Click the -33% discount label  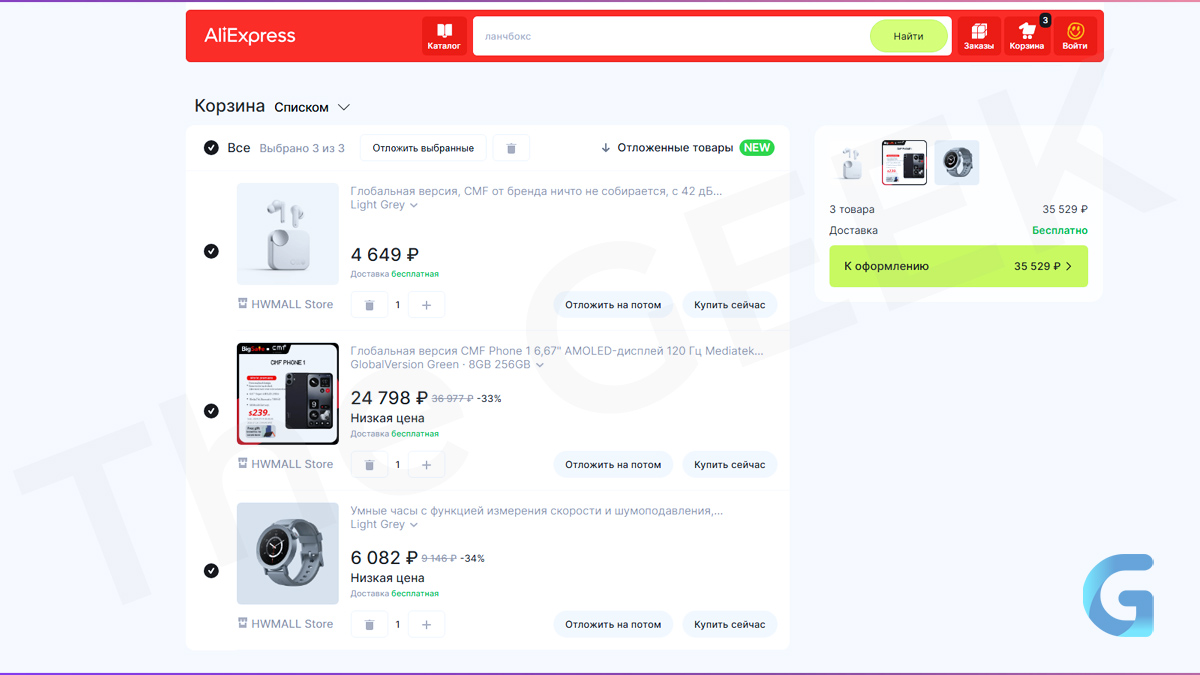pyautogui.click(x=490, y=399)
